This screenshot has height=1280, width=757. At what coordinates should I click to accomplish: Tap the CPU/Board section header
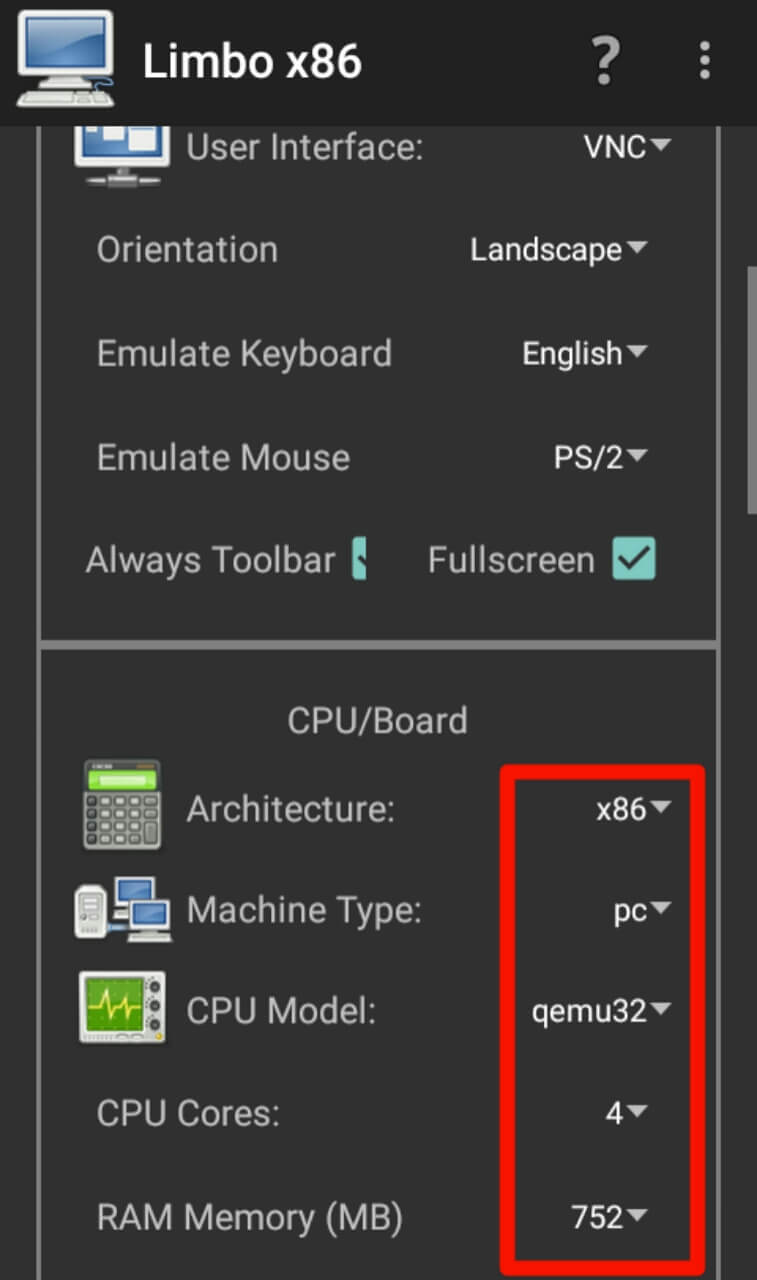[377, 721]
